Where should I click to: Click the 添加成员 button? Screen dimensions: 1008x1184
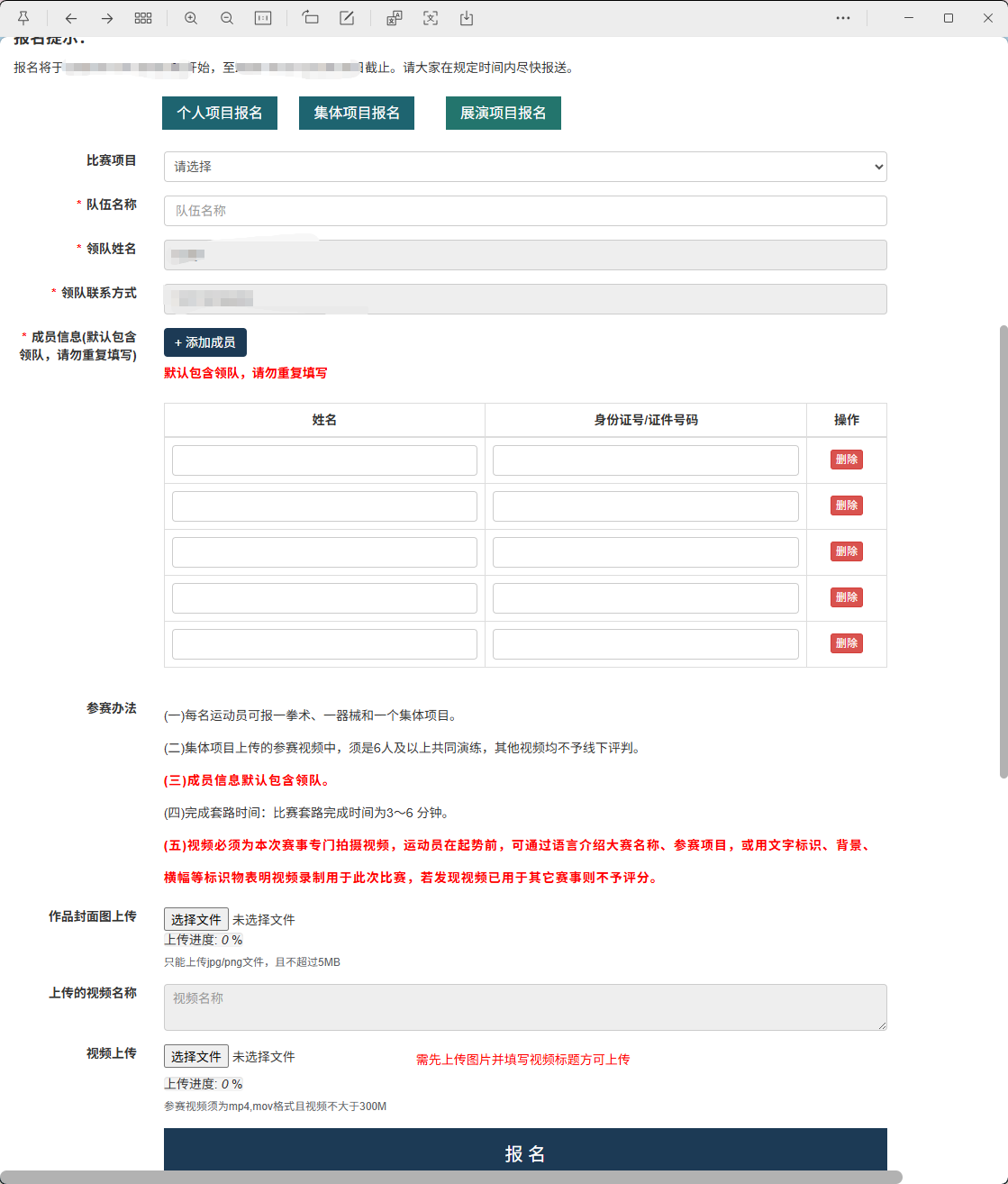click(205, 342)
